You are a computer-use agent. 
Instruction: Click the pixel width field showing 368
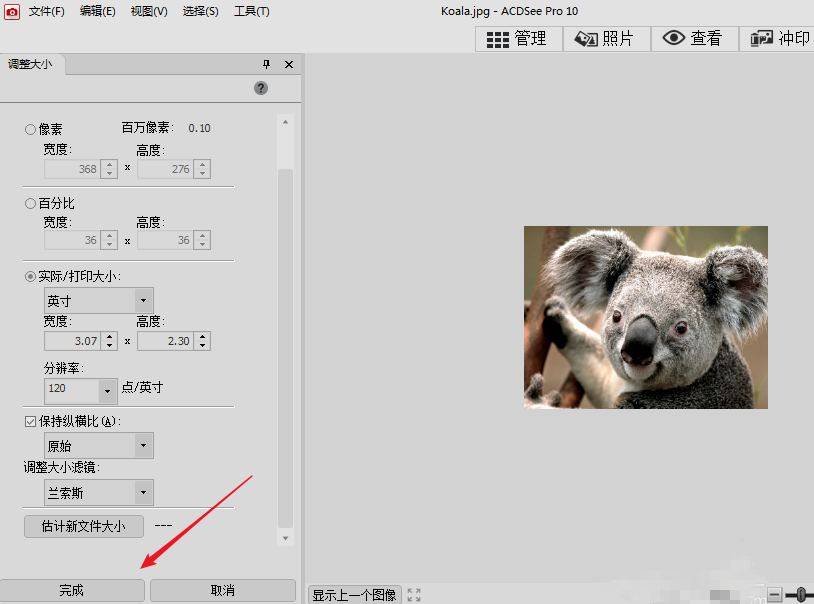pos(72,169)
